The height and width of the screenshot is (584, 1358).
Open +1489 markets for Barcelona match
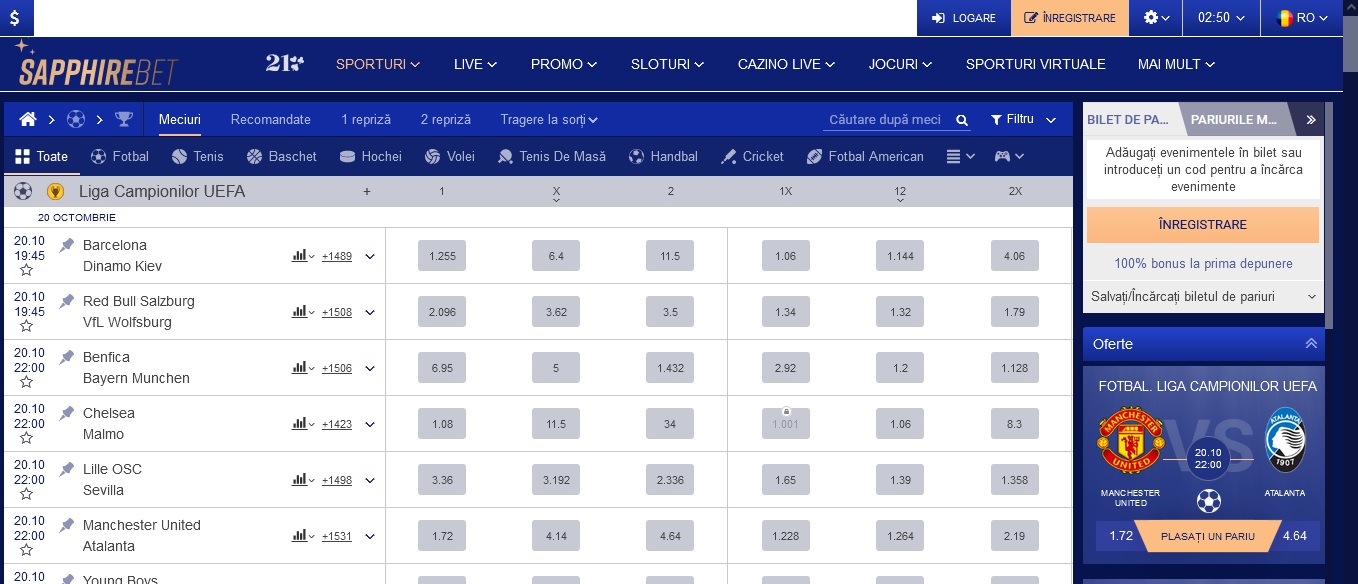pyautogui.click(x=337, y=257)
